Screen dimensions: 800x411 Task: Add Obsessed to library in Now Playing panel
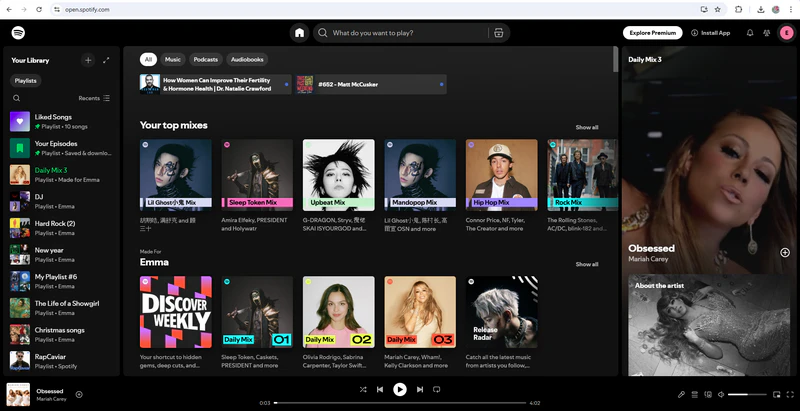[785, 252]
